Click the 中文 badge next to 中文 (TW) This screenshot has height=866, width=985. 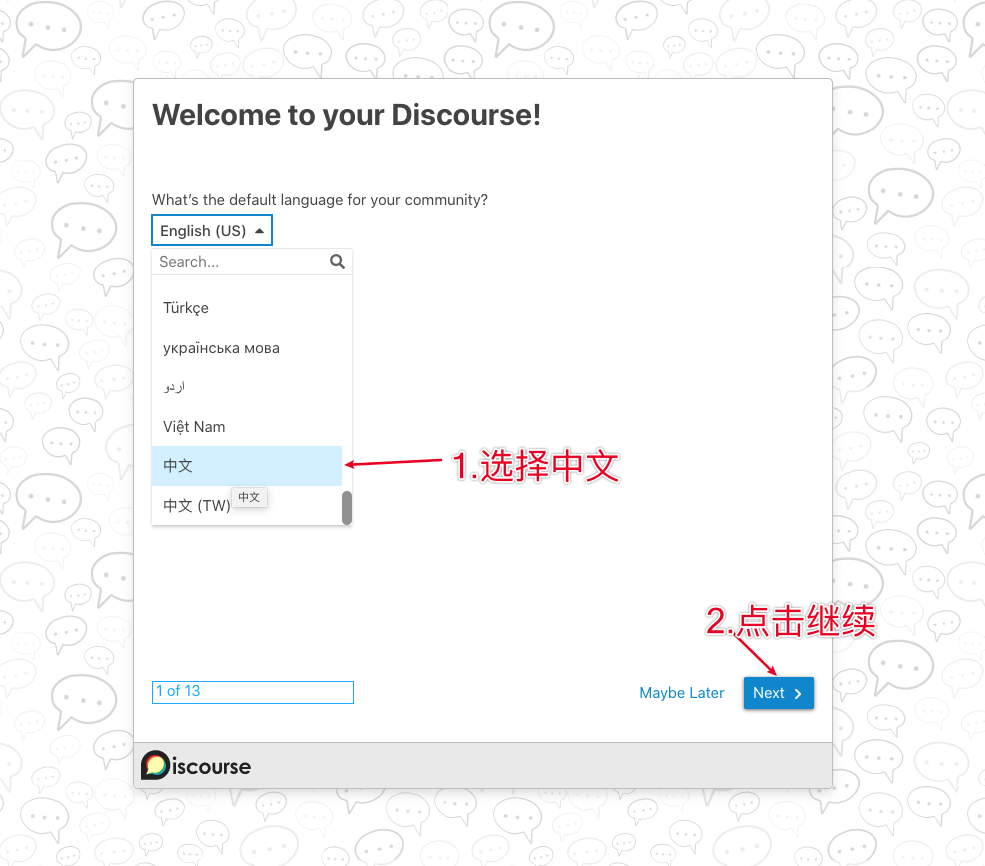[248, 497]
